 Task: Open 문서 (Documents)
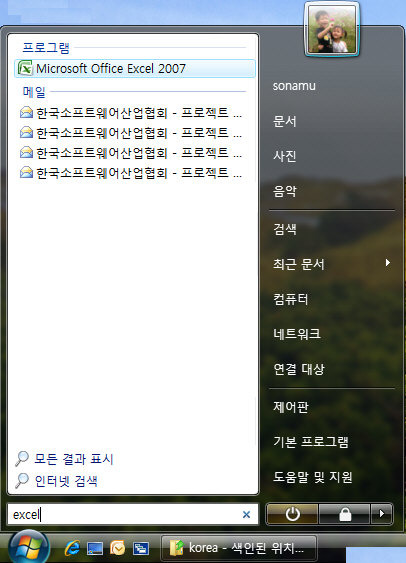(x=285, y=121)
